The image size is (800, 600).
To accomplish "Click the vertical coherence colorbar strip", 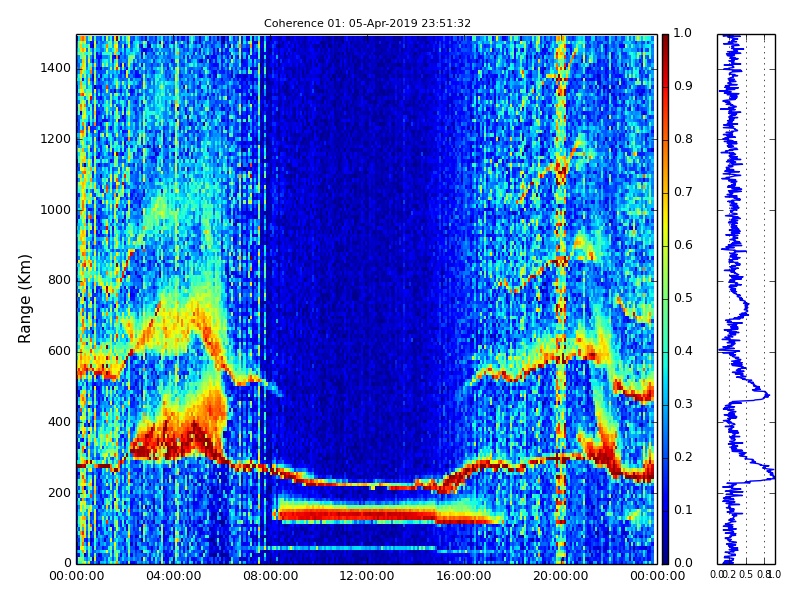I will tap(665, 299).
